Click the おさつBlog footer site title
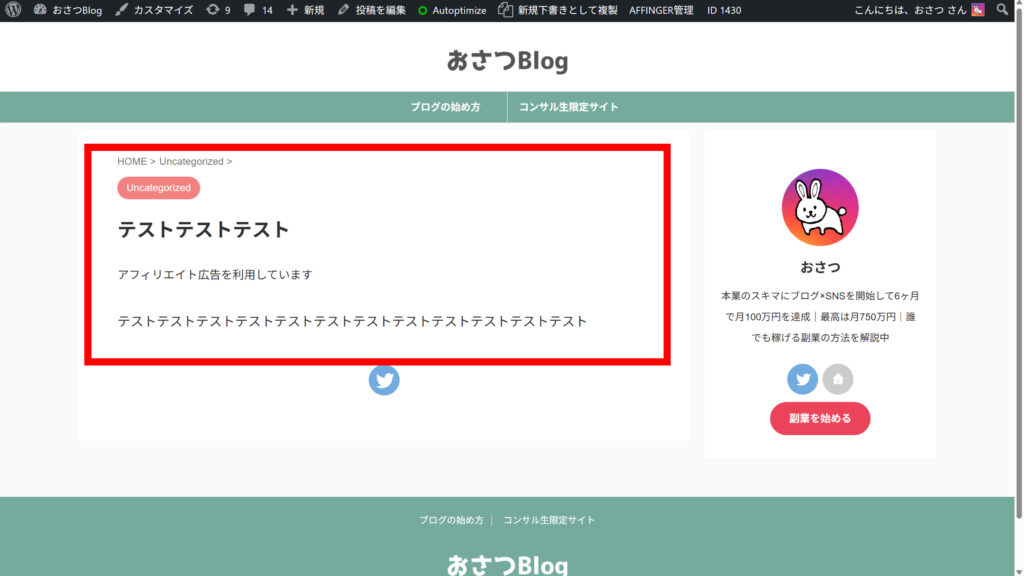1024x576 pixels. [507, 565]
